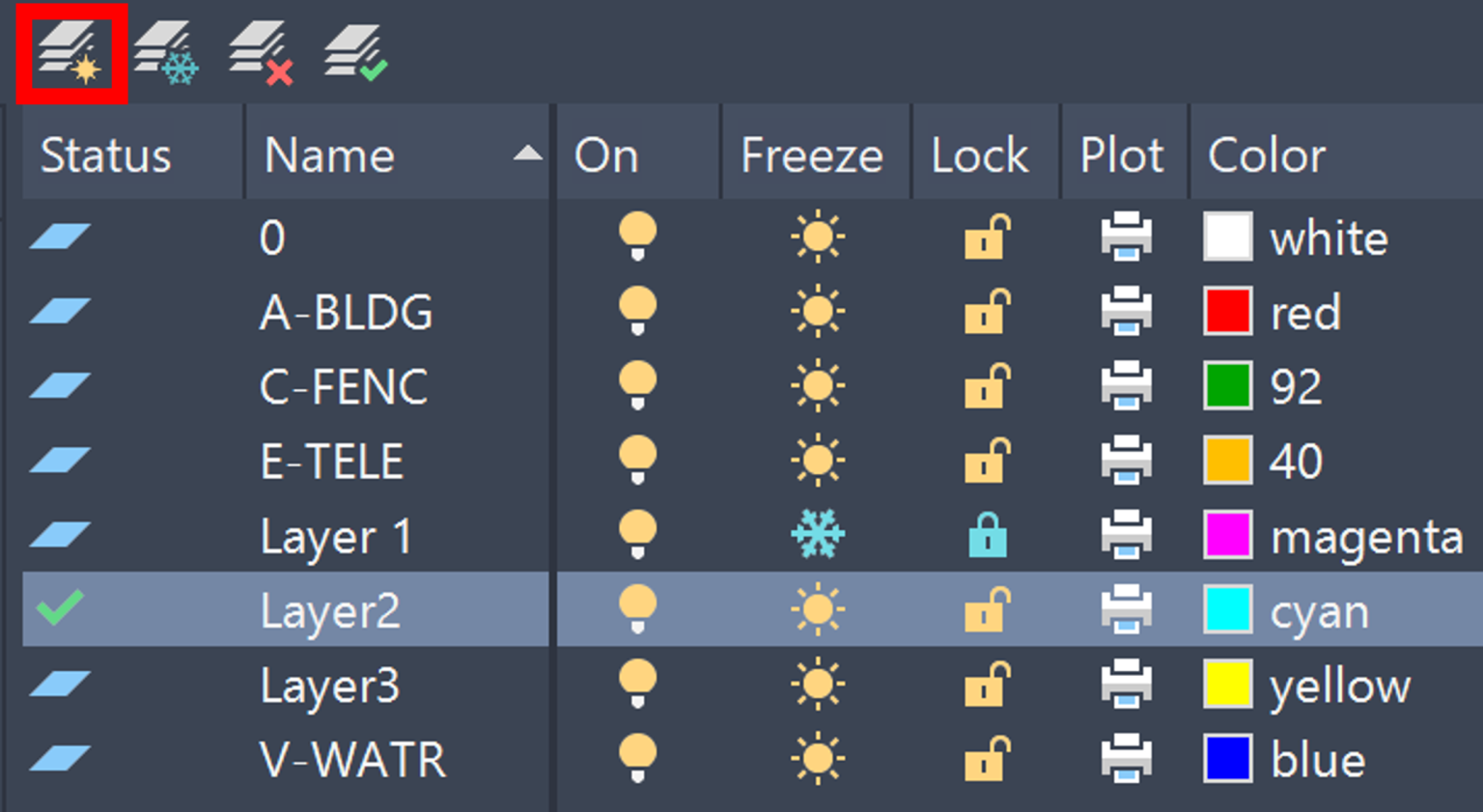
Task: Open the cyan color swatch for Layer2
Action: [1227, 608]
